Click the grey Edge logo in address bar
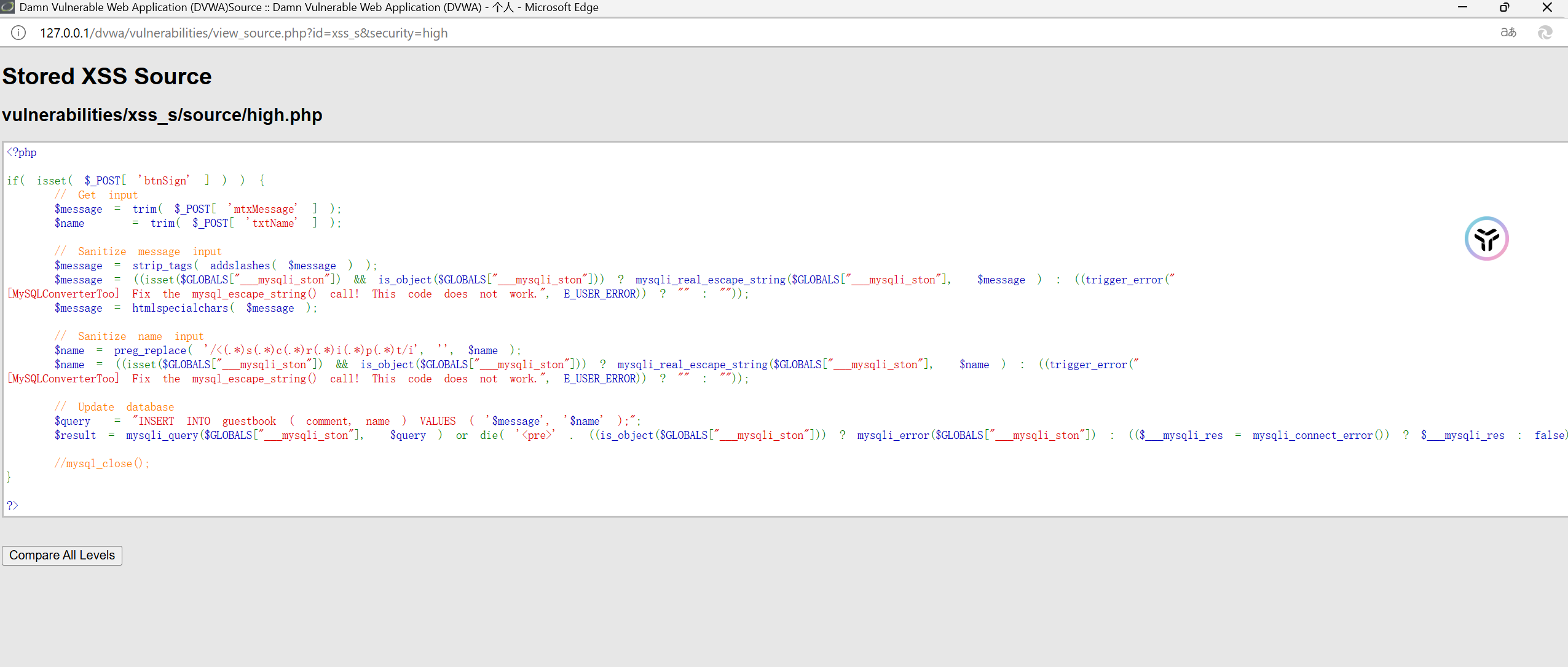 click(x=1545, y=33)
